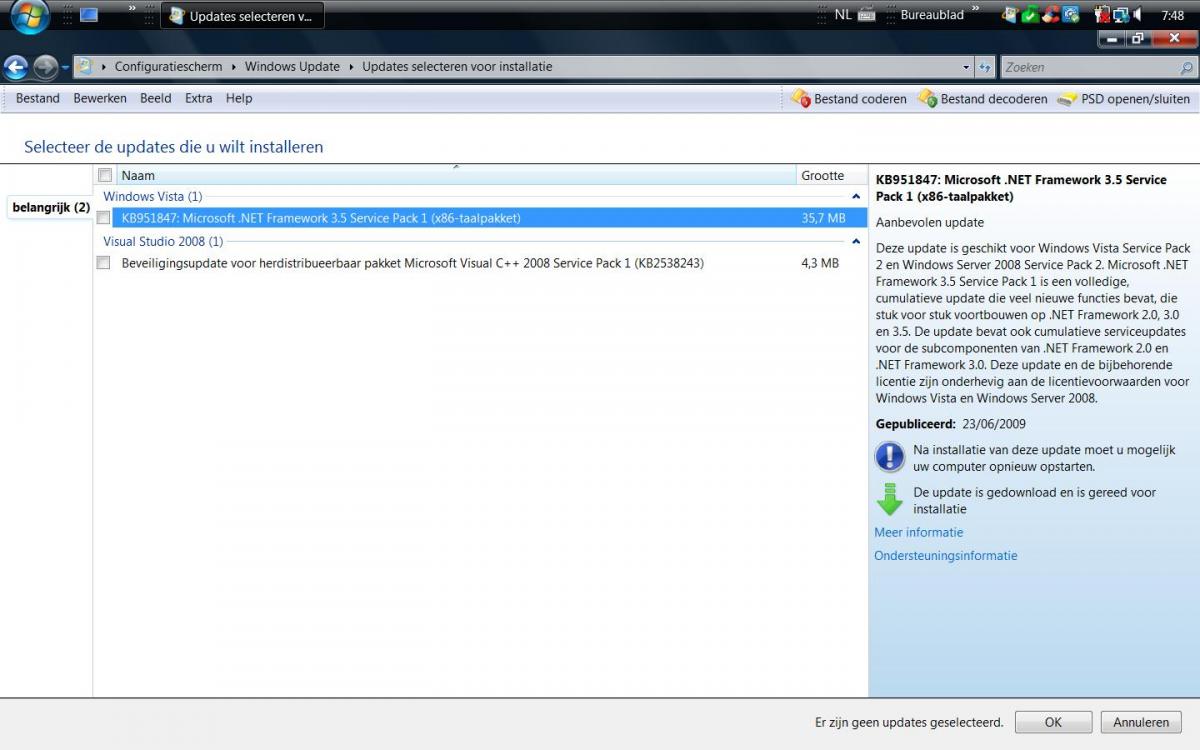Click the 4,3 MB size cell

820,263
